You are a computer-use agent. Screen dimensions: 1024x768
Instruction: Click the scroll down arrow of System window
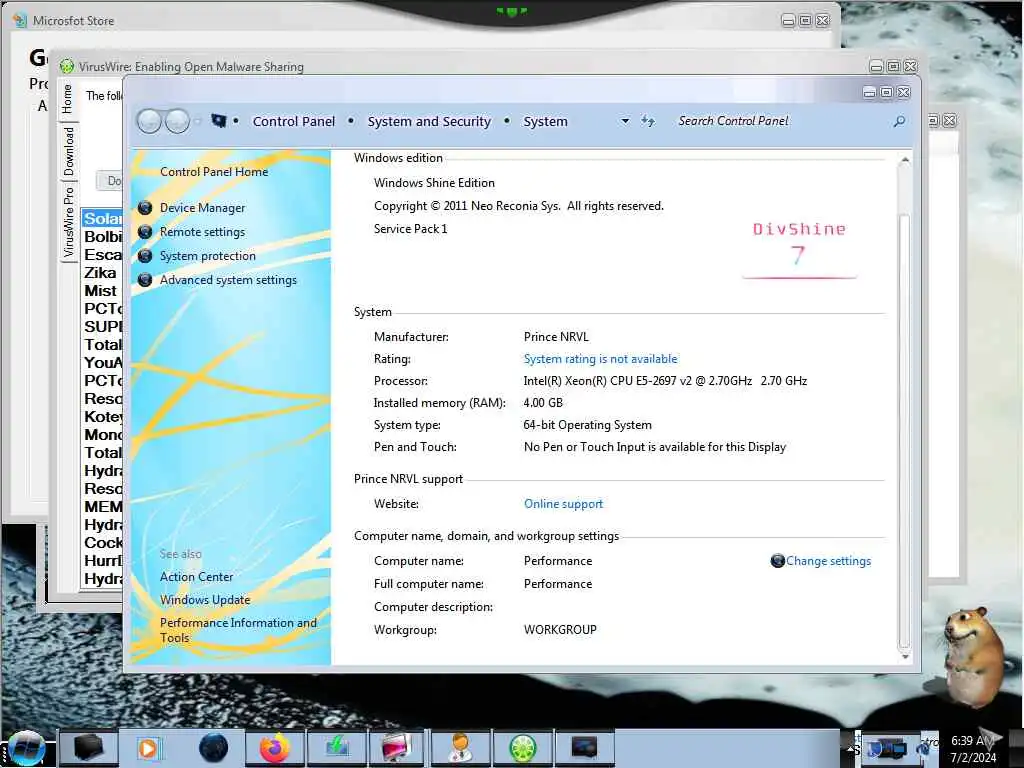tap(904, 657)
